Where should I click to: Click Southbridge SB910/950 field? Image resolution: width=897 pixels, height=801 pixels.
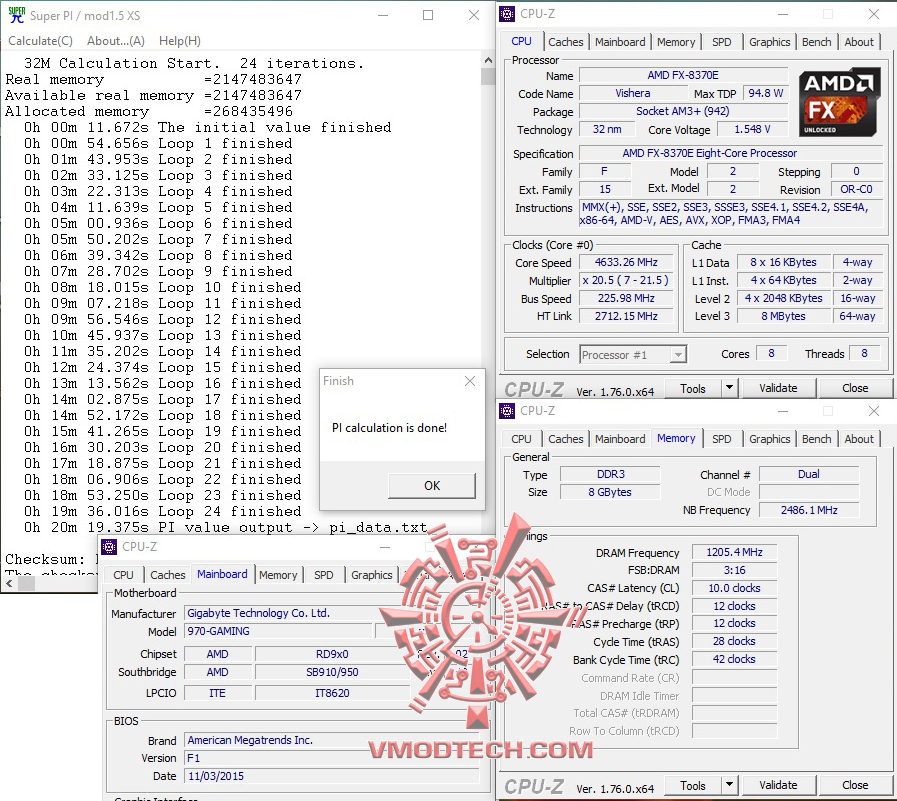click(332, 672)
